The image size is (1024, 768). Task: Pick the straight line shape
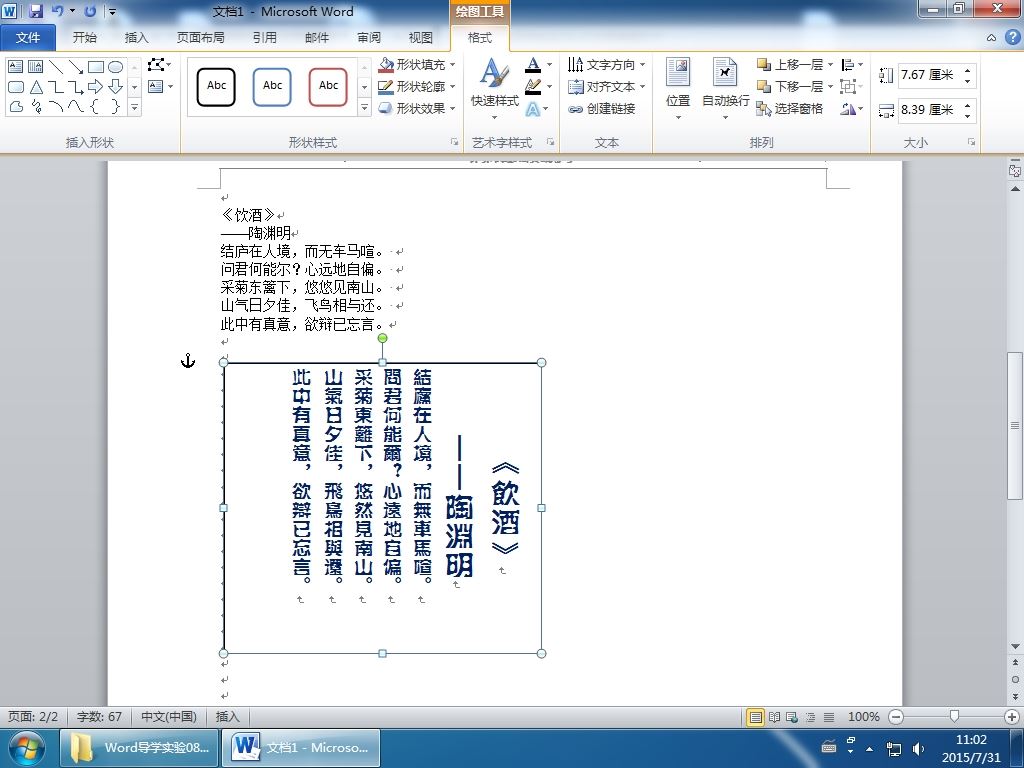(56, 67)
